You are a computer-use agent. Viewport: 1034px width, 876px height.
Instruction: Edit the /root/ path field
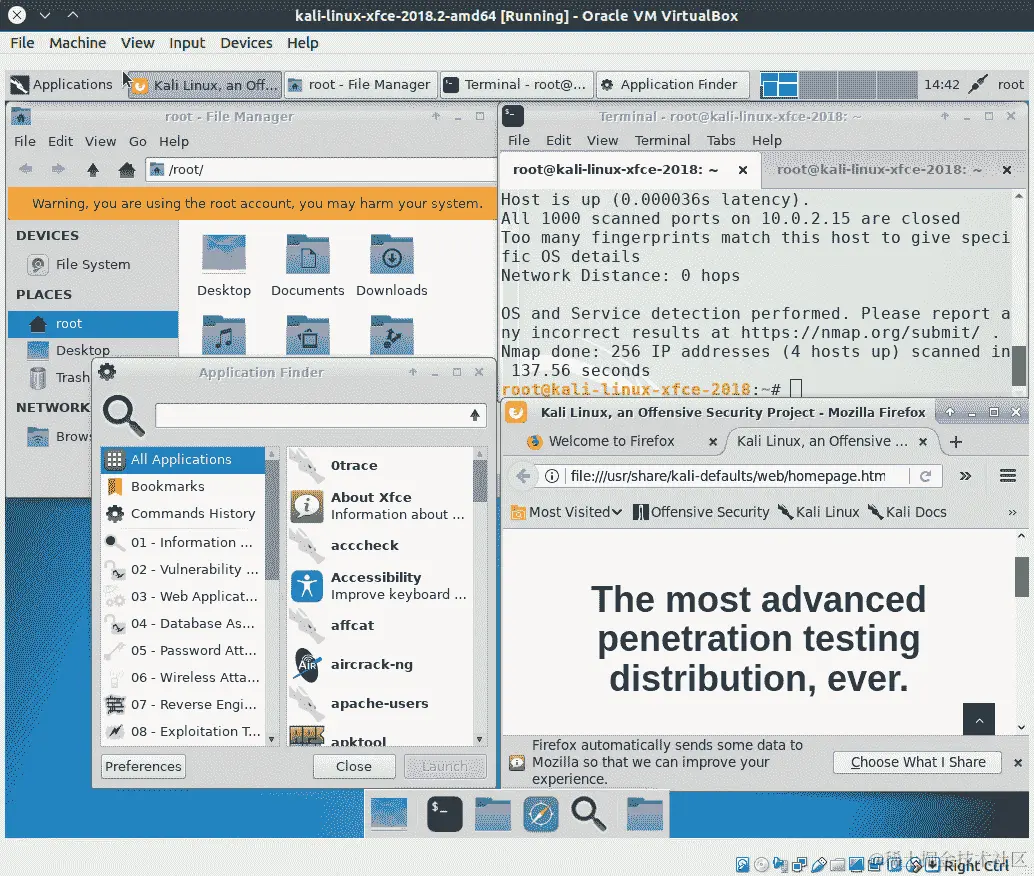(x=320, y=170)
